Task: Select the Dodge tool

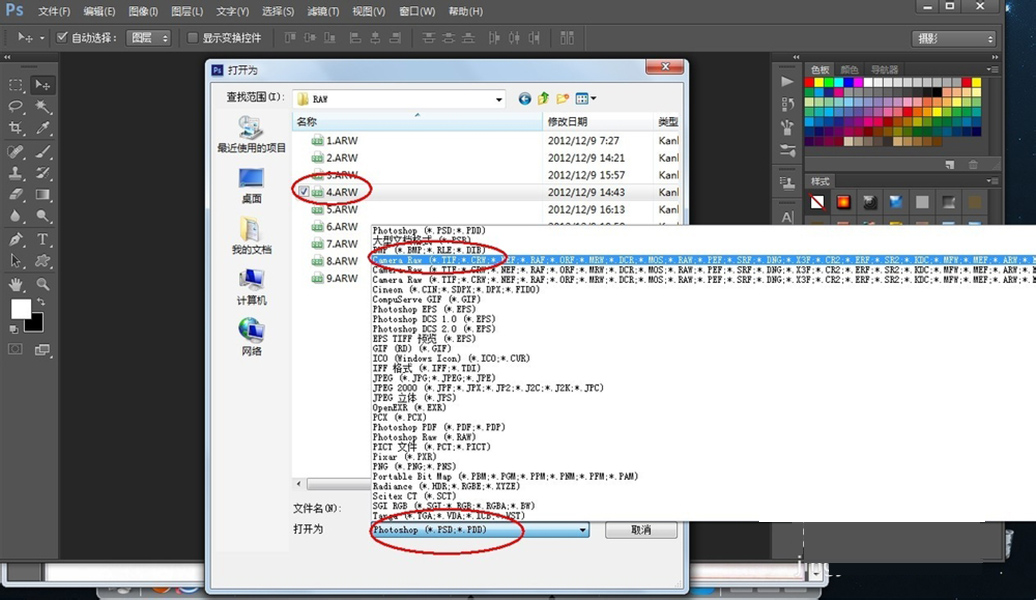Action: pos(43,216)
